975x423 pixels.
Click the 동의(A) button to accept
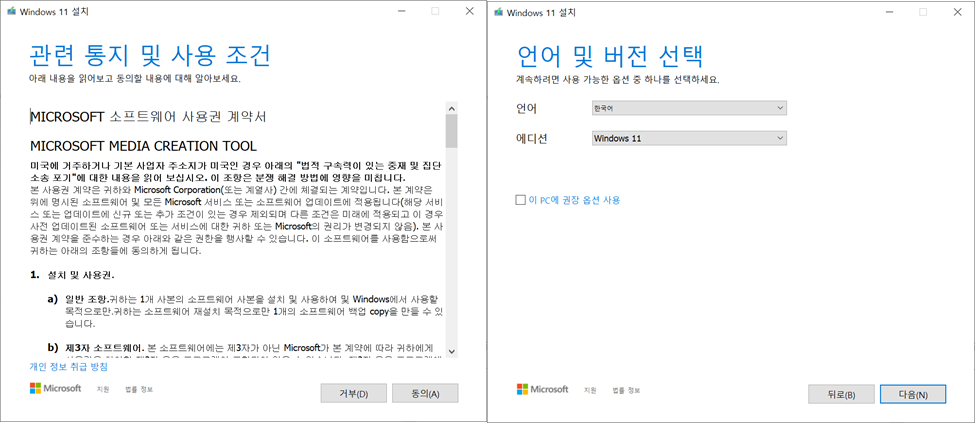(426, 394)
